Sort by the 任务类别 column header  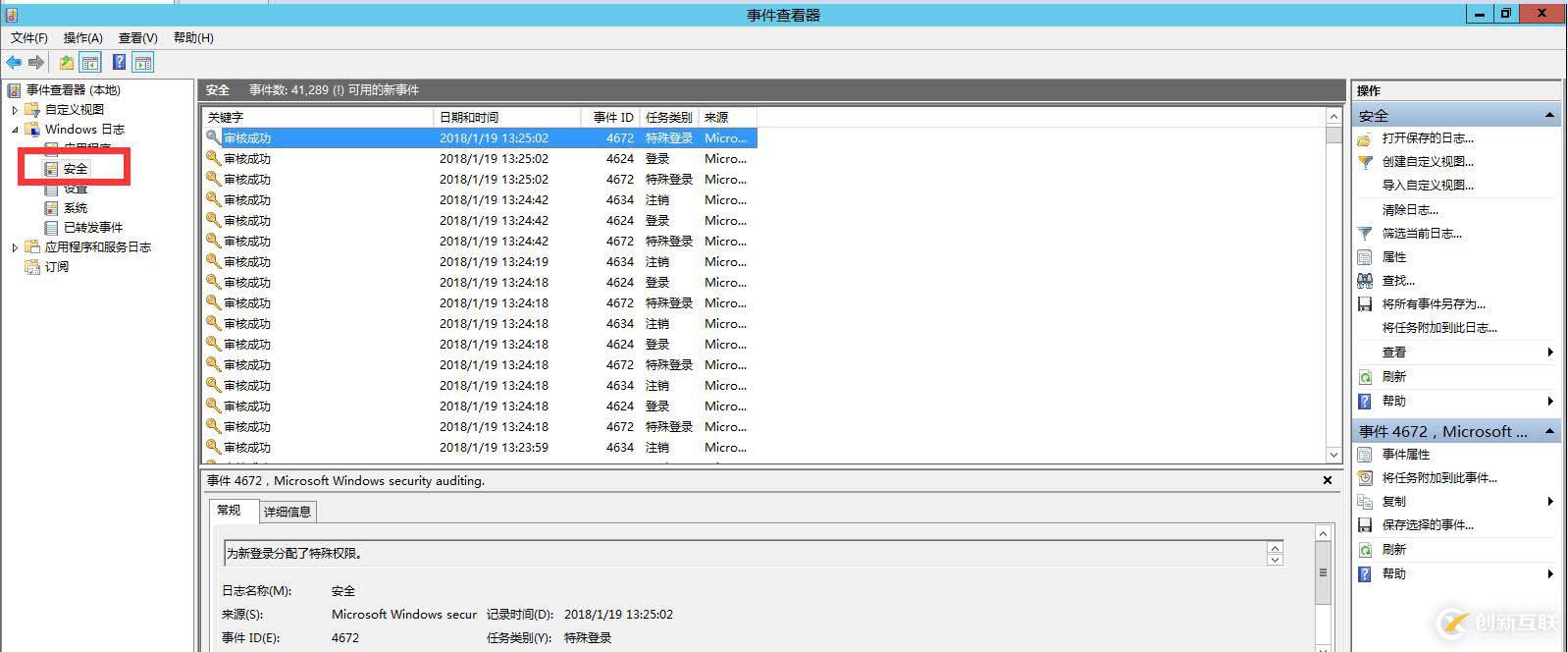tap(669, 117)
